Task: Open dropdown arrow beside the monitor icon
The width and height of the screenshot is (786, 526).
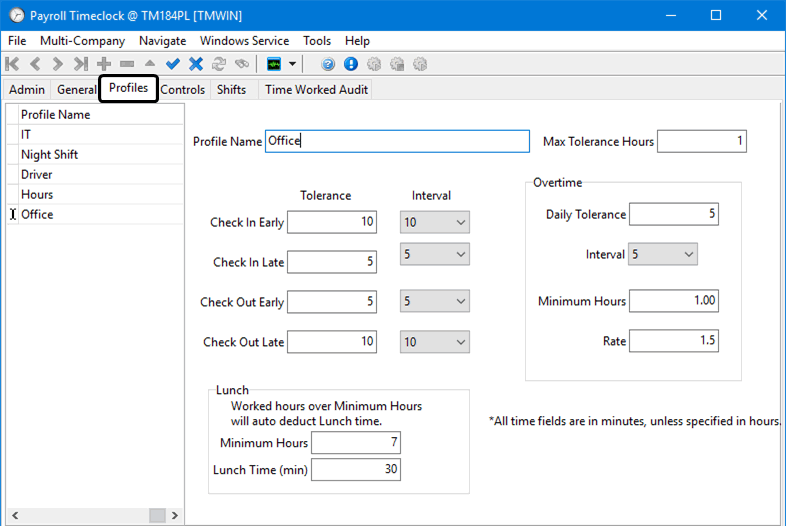Action: 293,64
